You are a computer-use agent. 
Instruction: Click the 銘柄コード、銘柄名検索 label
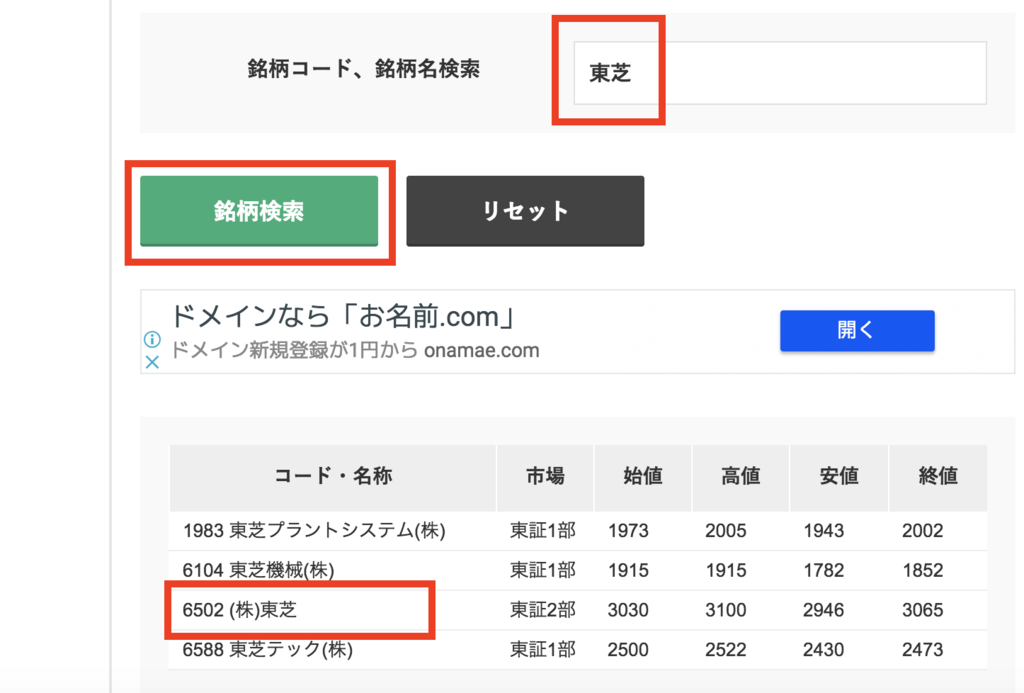(364, 69)
